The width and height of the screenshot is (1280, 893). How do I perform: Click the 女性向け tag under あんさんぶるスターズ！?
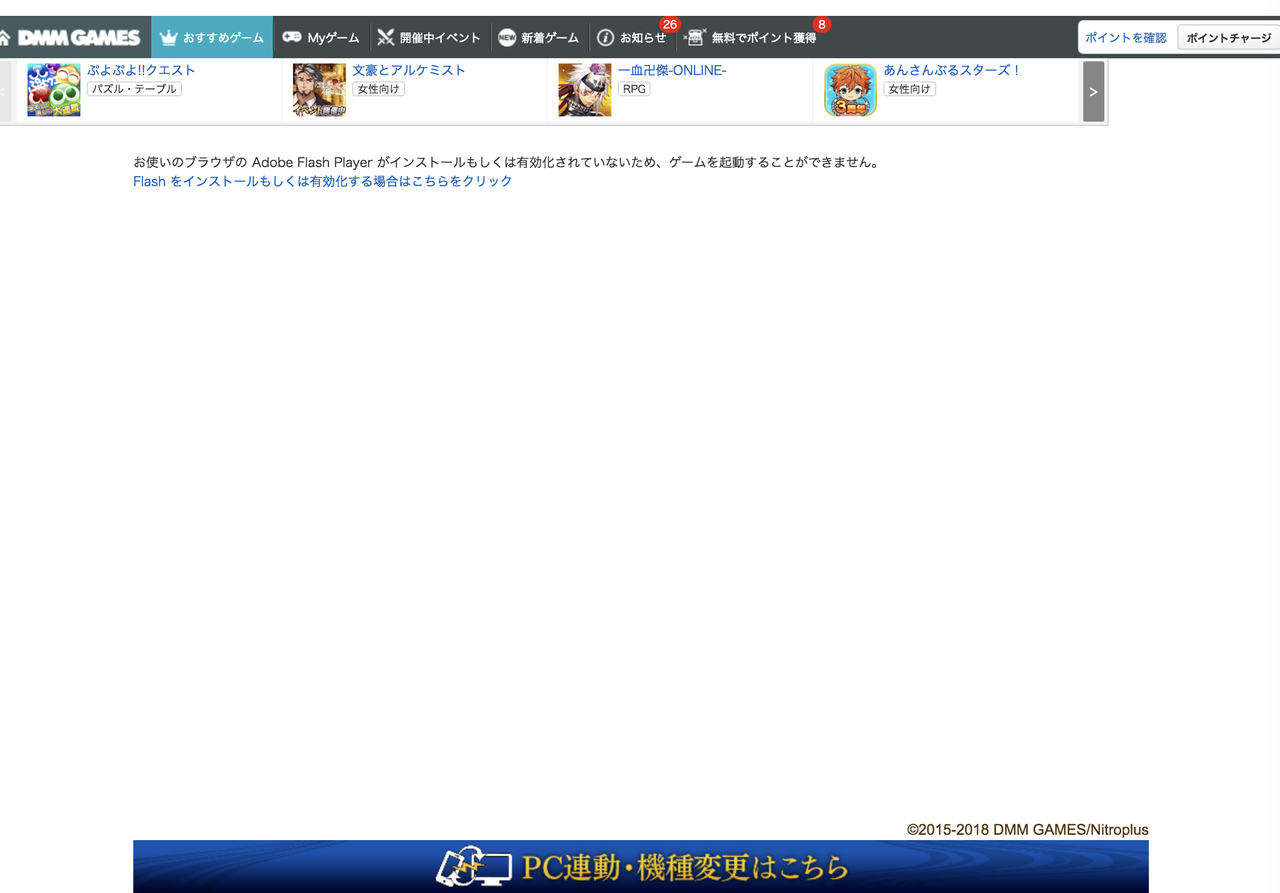tap(909, 89)
